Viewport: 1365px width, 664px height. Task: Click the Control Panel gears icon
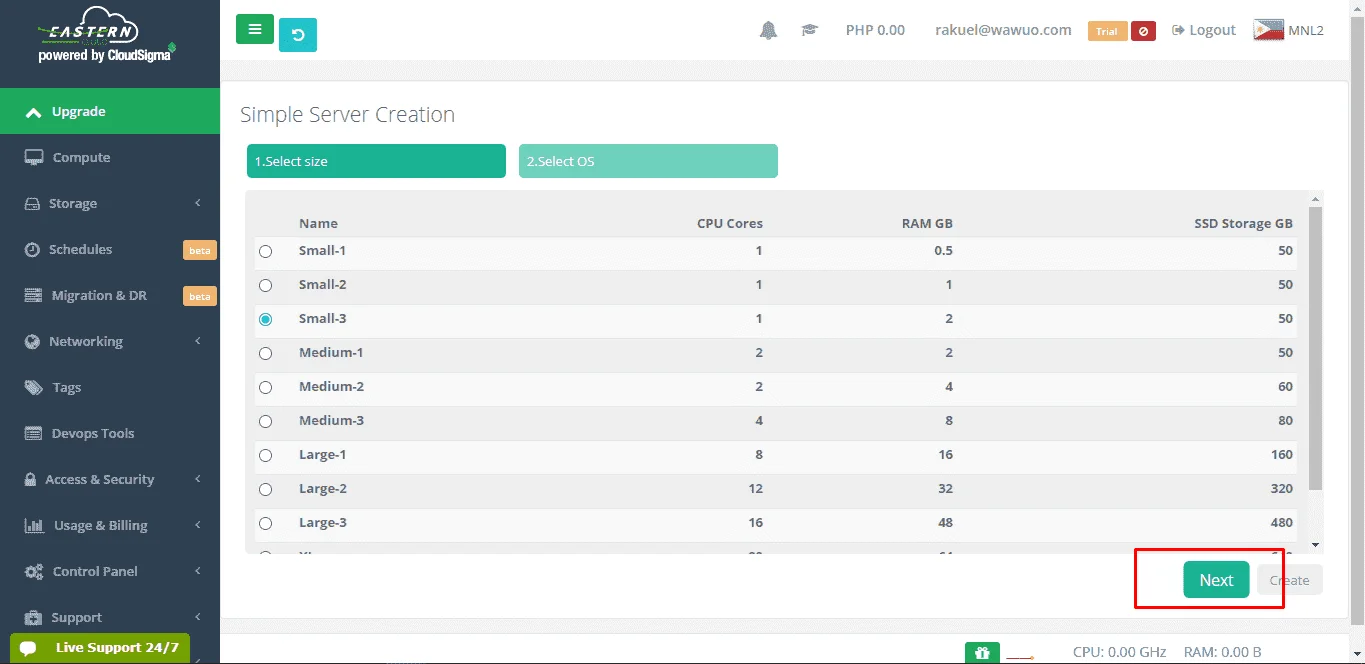point(34,572)
